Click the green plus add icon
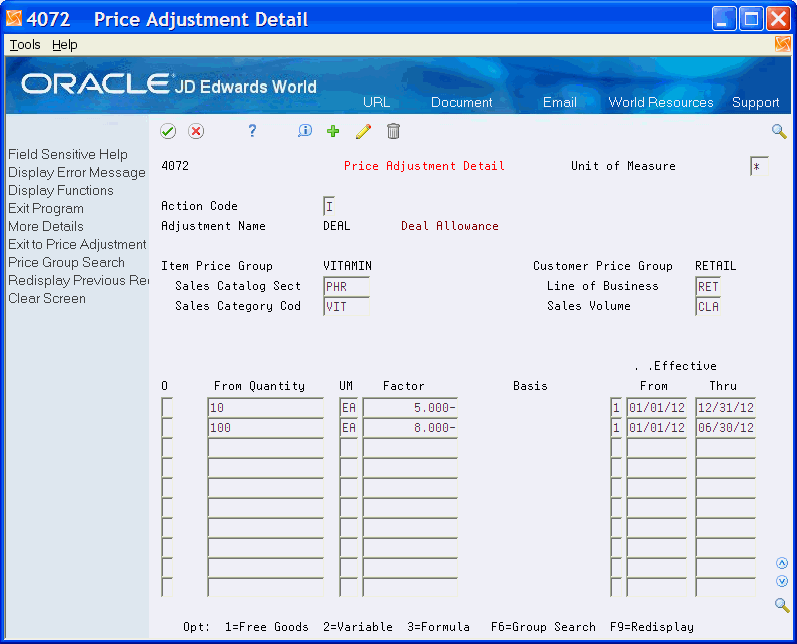This screenshot has width=797, height=644. pyautogui.click(x=333, y=131)
